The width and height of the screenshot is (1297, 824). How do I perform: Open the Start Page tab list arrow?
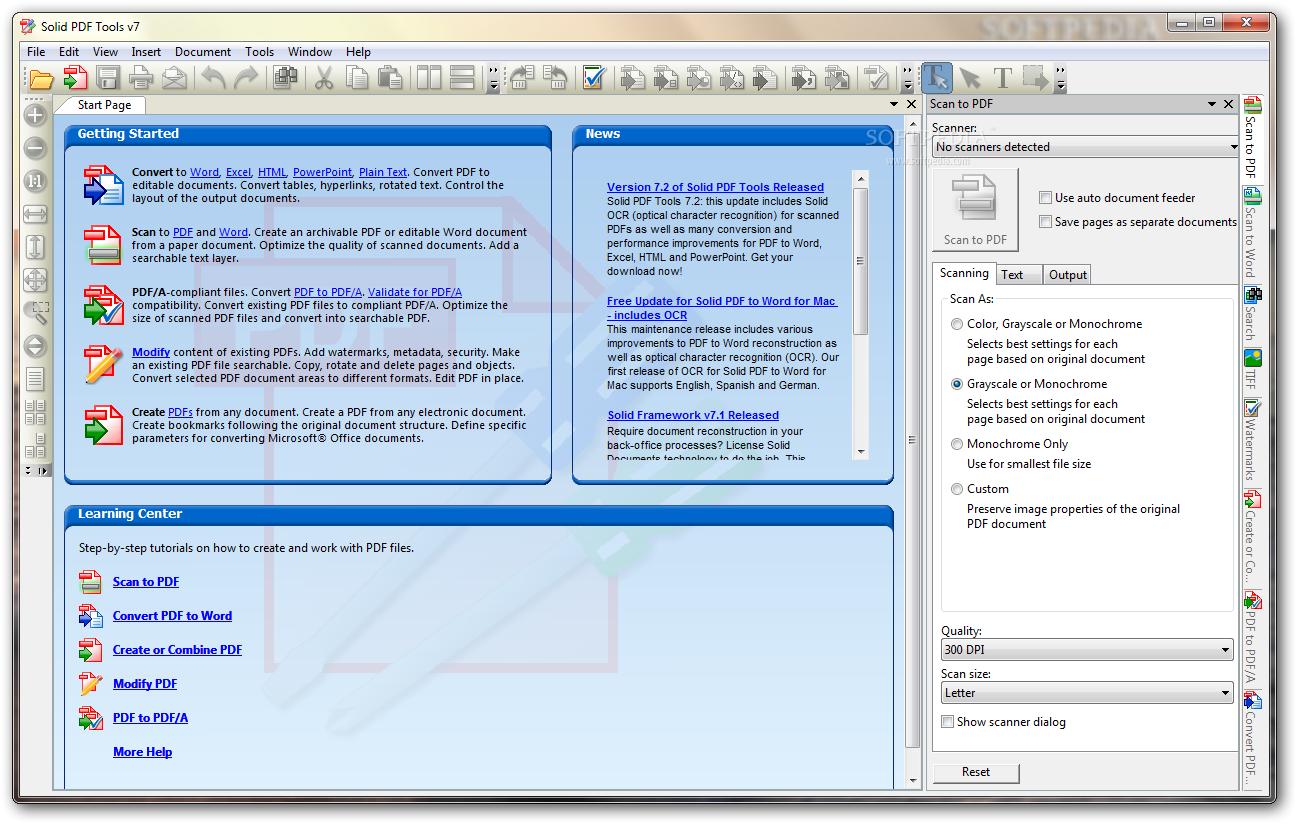894,104
